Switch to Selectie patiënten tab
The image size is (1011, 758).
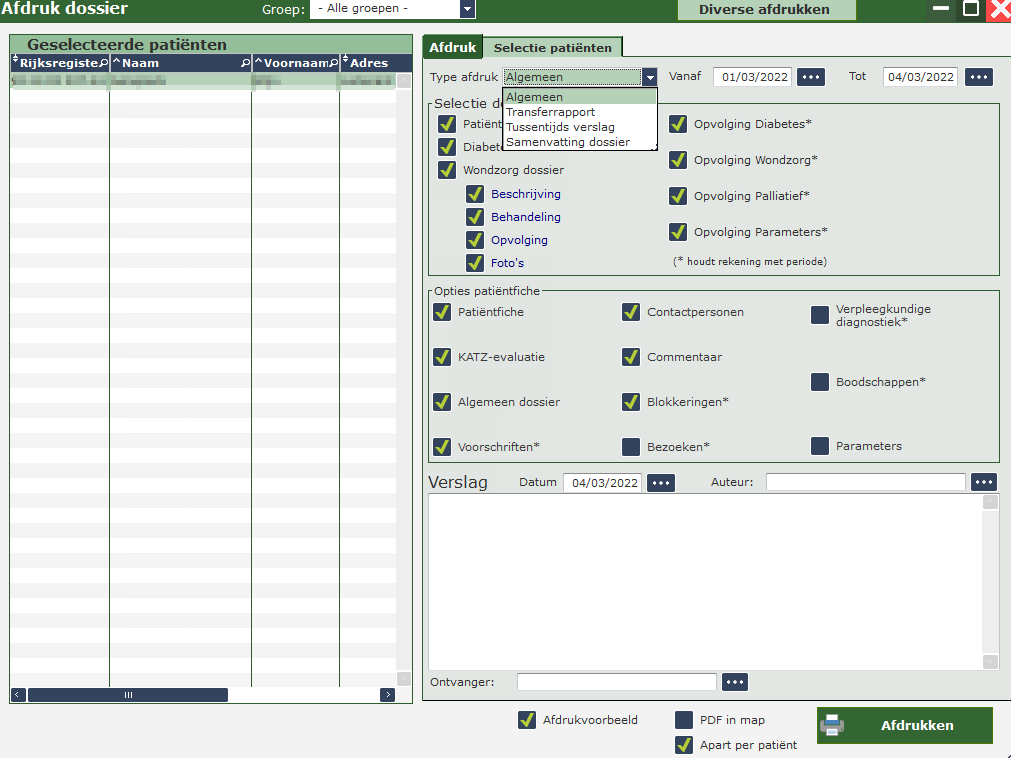(552, 47)
